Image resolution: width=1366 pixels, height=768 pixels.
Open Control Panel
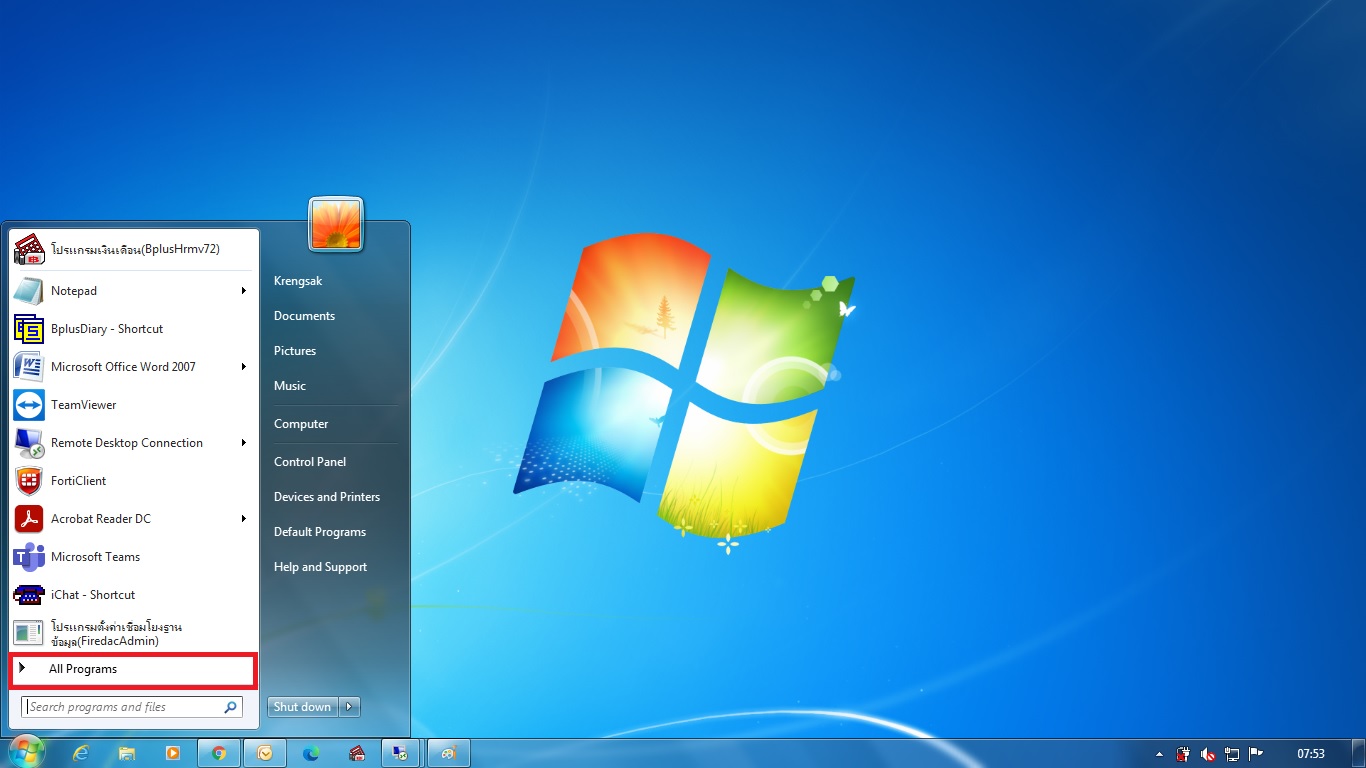(x=310, y=462)
